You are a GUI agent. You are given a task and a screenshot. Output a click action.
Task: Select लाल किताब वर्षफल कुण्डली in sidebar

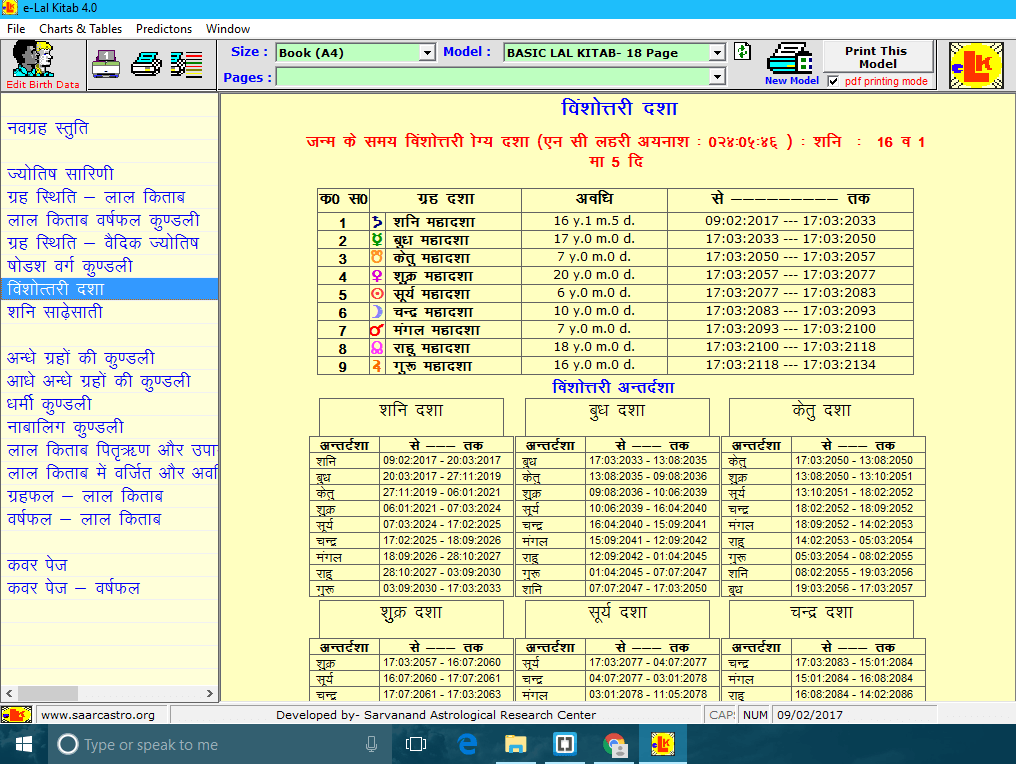tap(103, 220)
